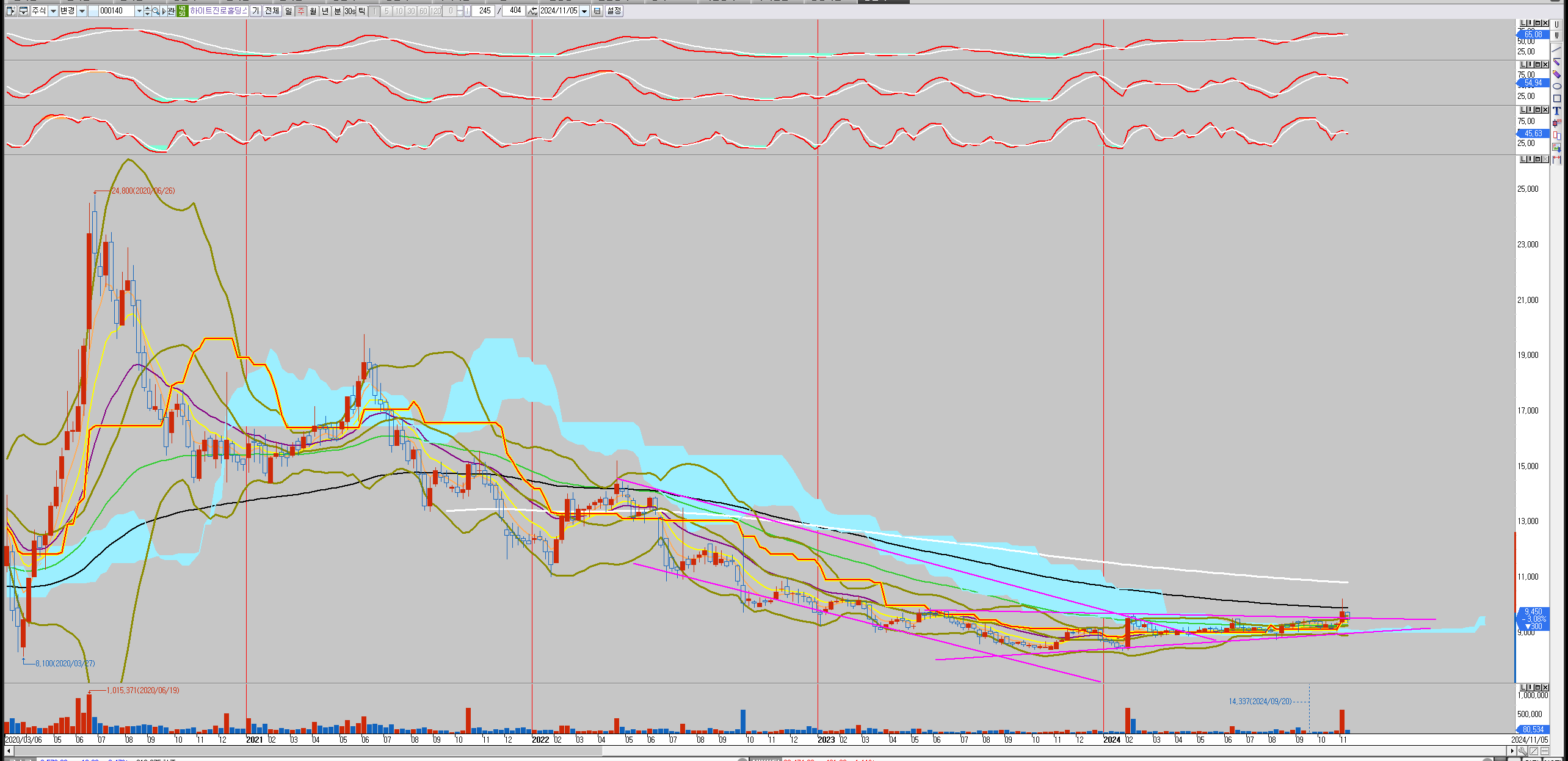Click the 관 watchlist button

pos(172,11)
